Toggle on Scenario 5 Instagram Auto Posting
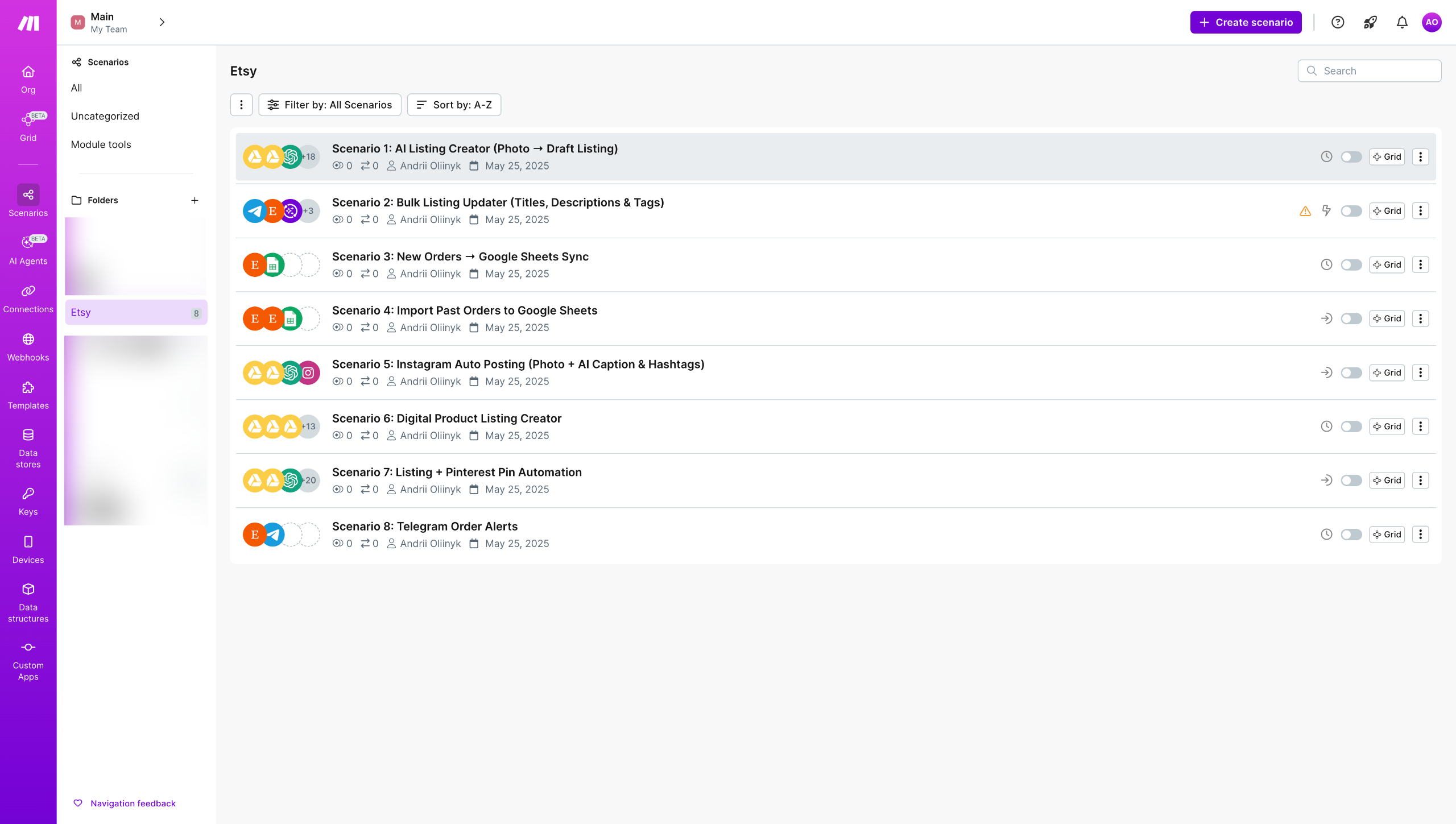The height and width of the screenshot is (824, 1456). pyautogui.click(x=1351, y=372)
